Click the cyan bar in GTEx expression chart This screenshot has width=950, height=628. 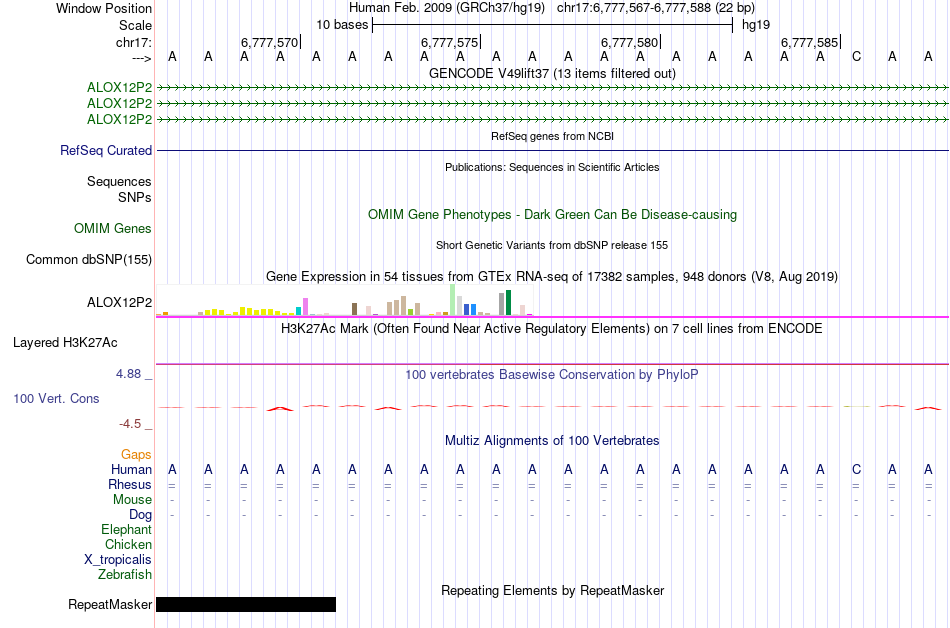(299, 311)
